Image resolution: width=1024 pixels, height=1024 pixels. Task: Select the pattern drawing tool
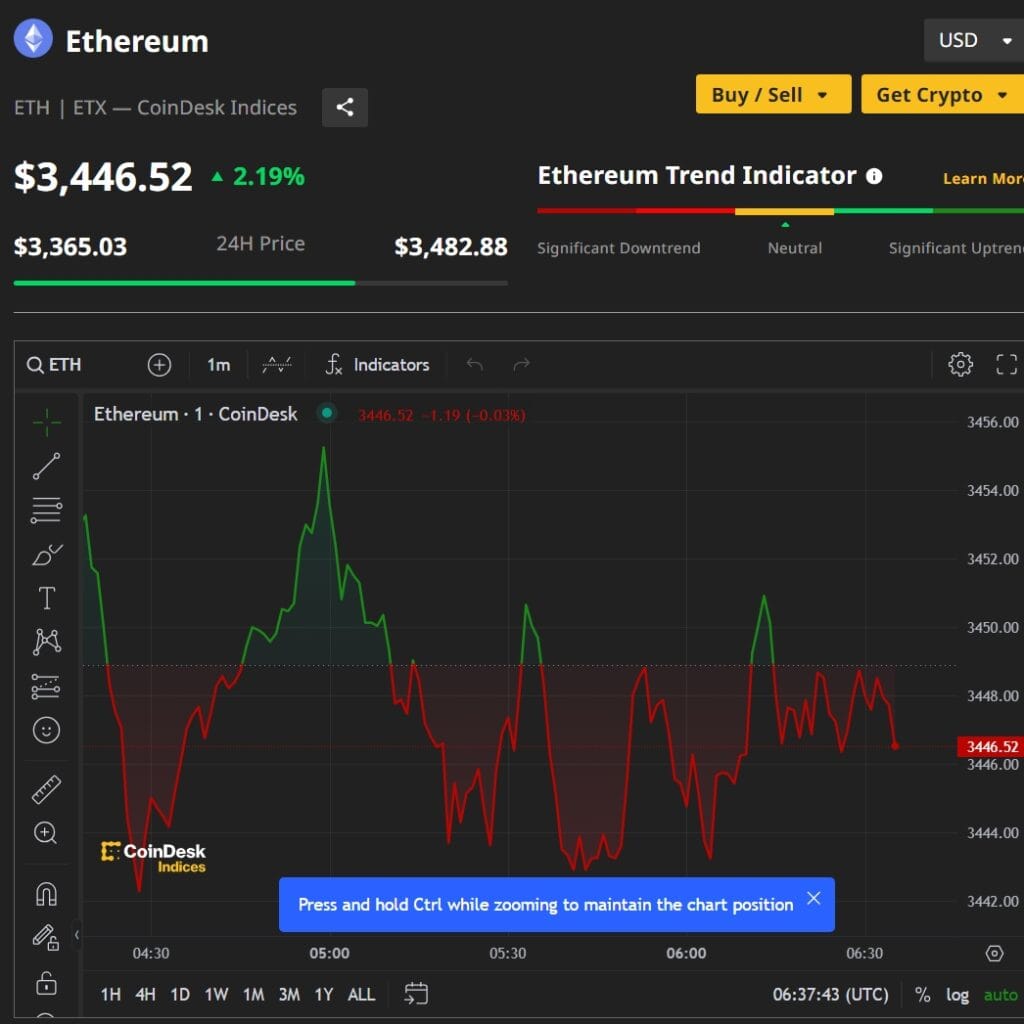pyautogui.click(x=46, y=642)
